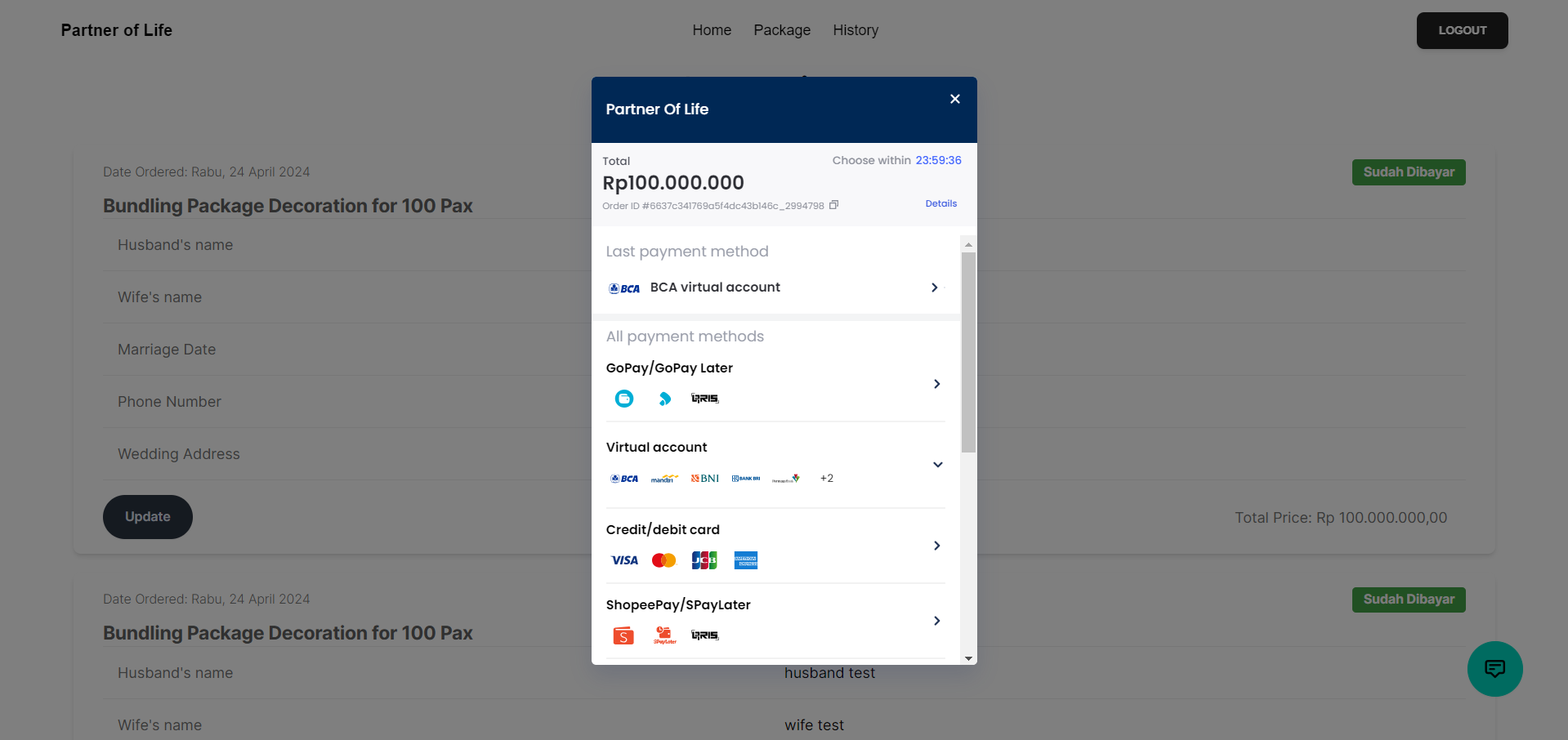This screenshot has width=1568, height=740.
Task: Open the History page
Action: 855,30
